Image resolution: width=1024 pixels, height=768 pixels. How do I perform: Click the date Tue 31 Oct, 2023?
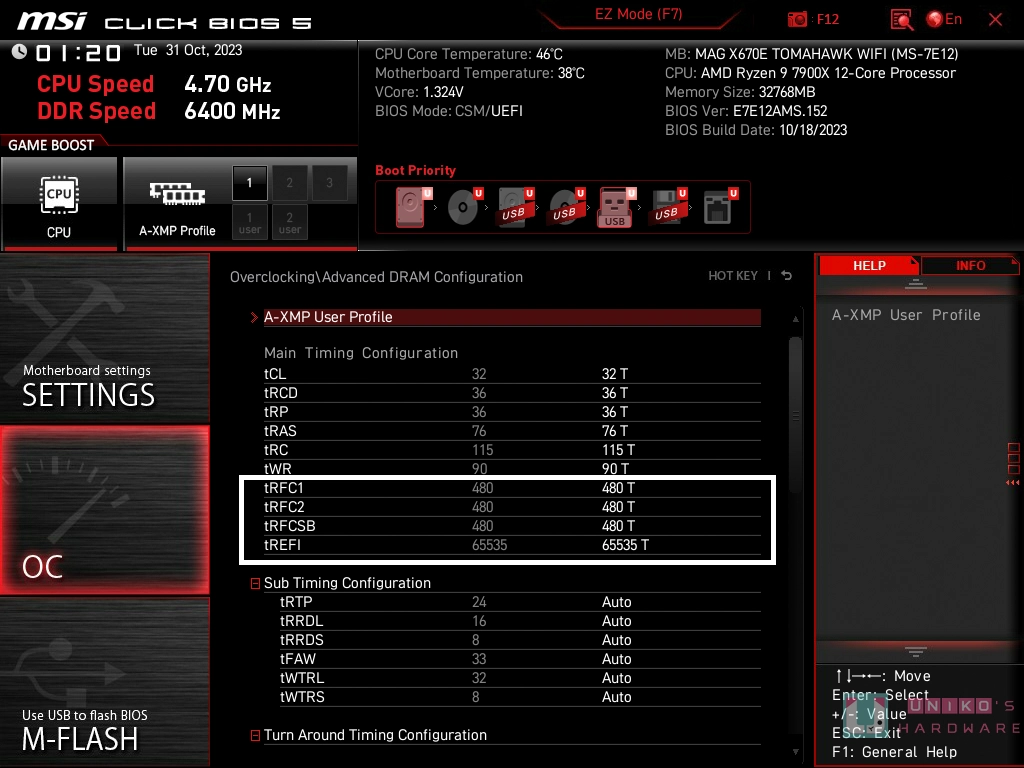[x=188, y=50]
